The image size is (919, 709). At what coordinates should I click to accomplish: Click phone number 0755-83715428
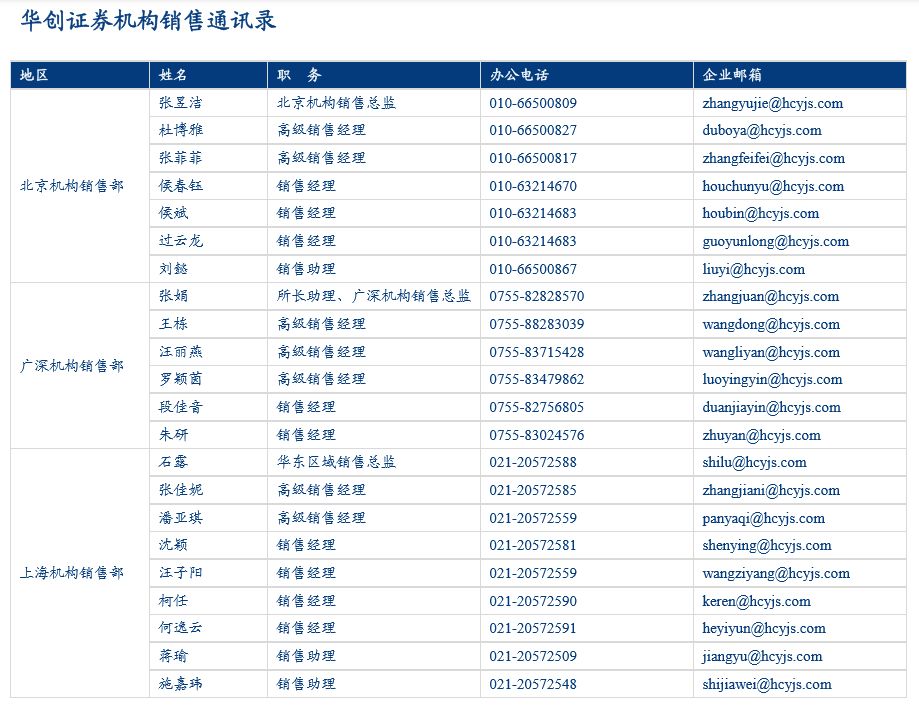coord(536,352)
